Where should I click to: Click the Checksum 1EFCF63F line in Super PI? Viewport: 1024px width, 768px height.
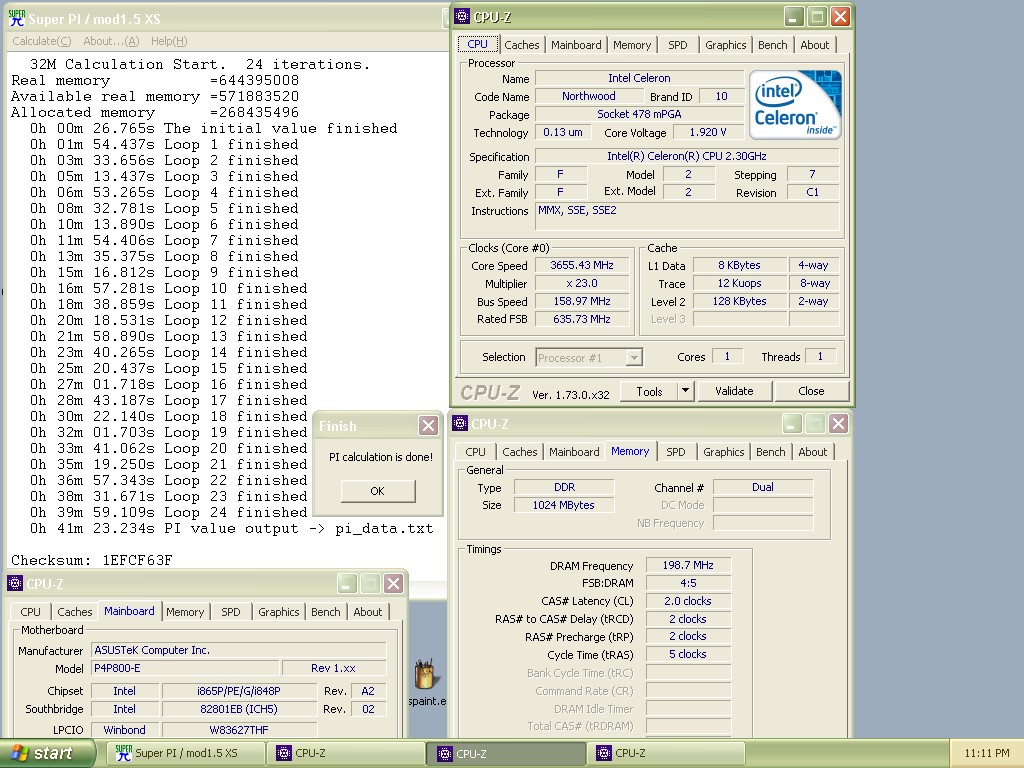click(x=91, y=560)
